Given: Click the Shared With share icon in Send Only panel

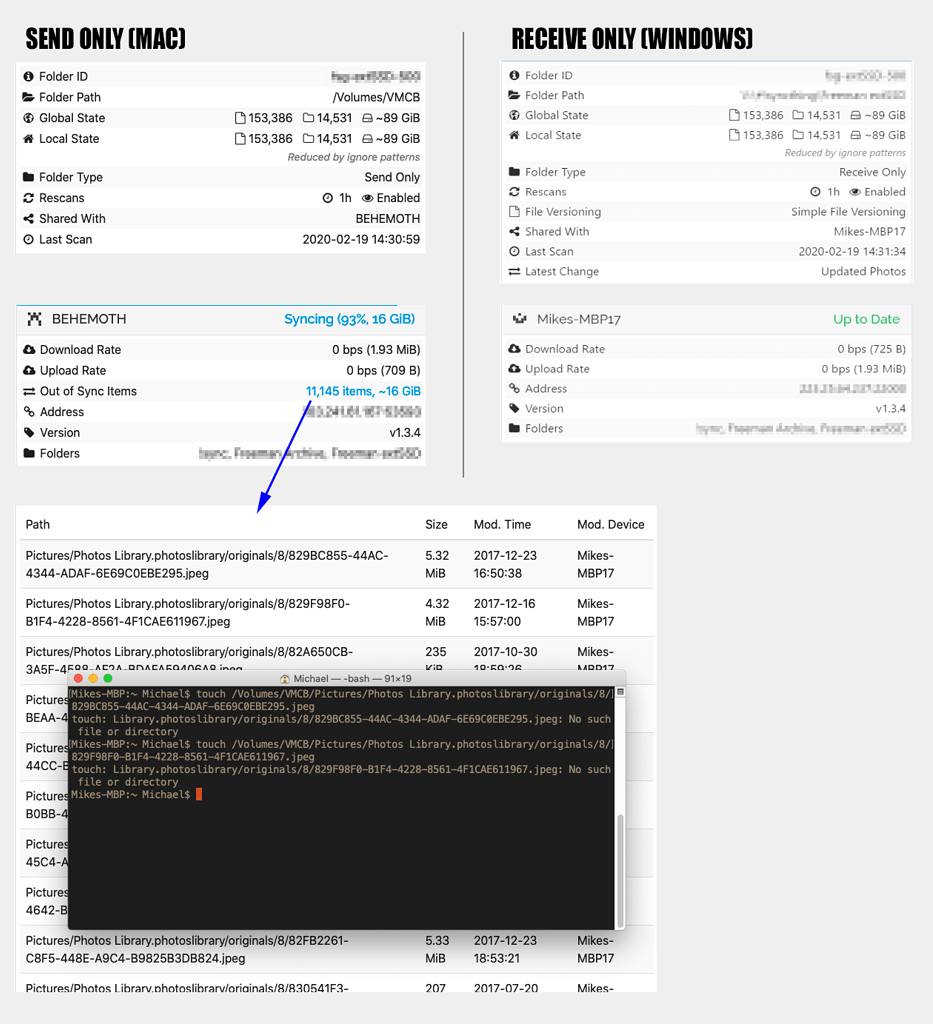Looking at the screenshot, I should [x=28, y=219].
